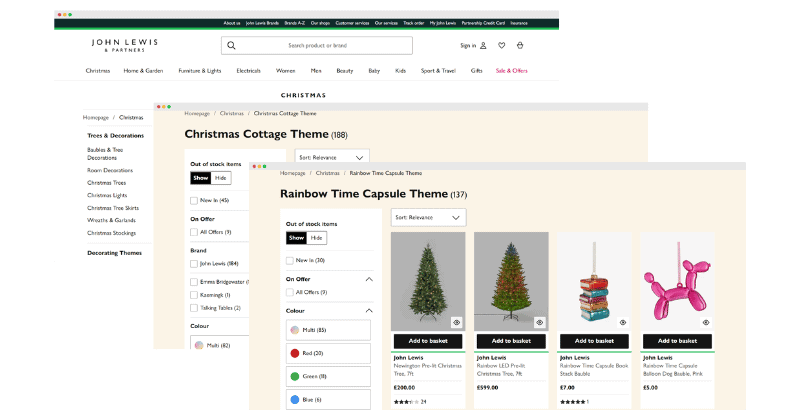The image size is (800, 420).
Task: Open the Home & Garden menu
Action: [143, 71]
